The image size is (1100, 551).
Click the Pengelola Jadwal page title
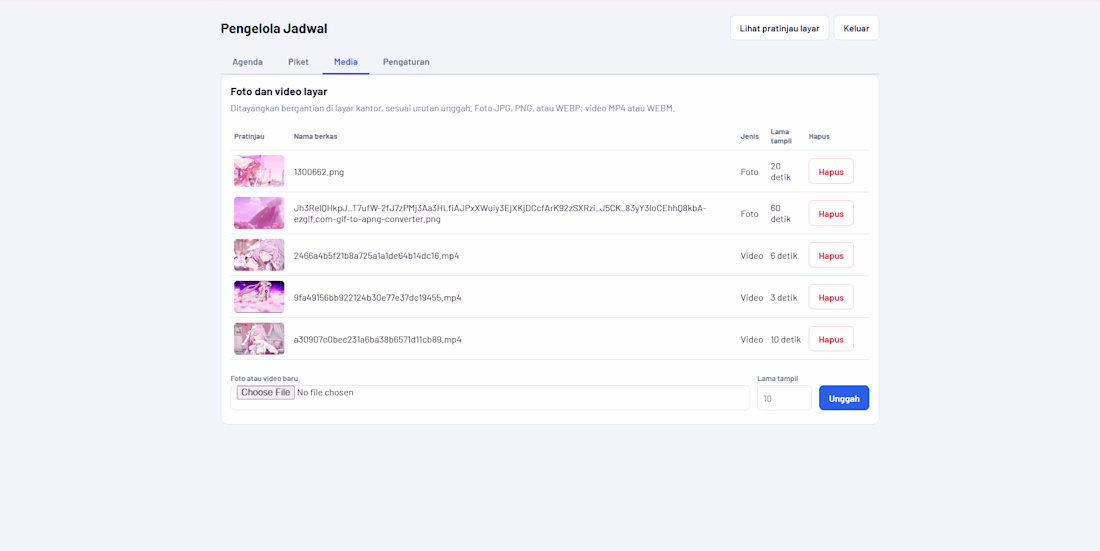click(274, 29)
